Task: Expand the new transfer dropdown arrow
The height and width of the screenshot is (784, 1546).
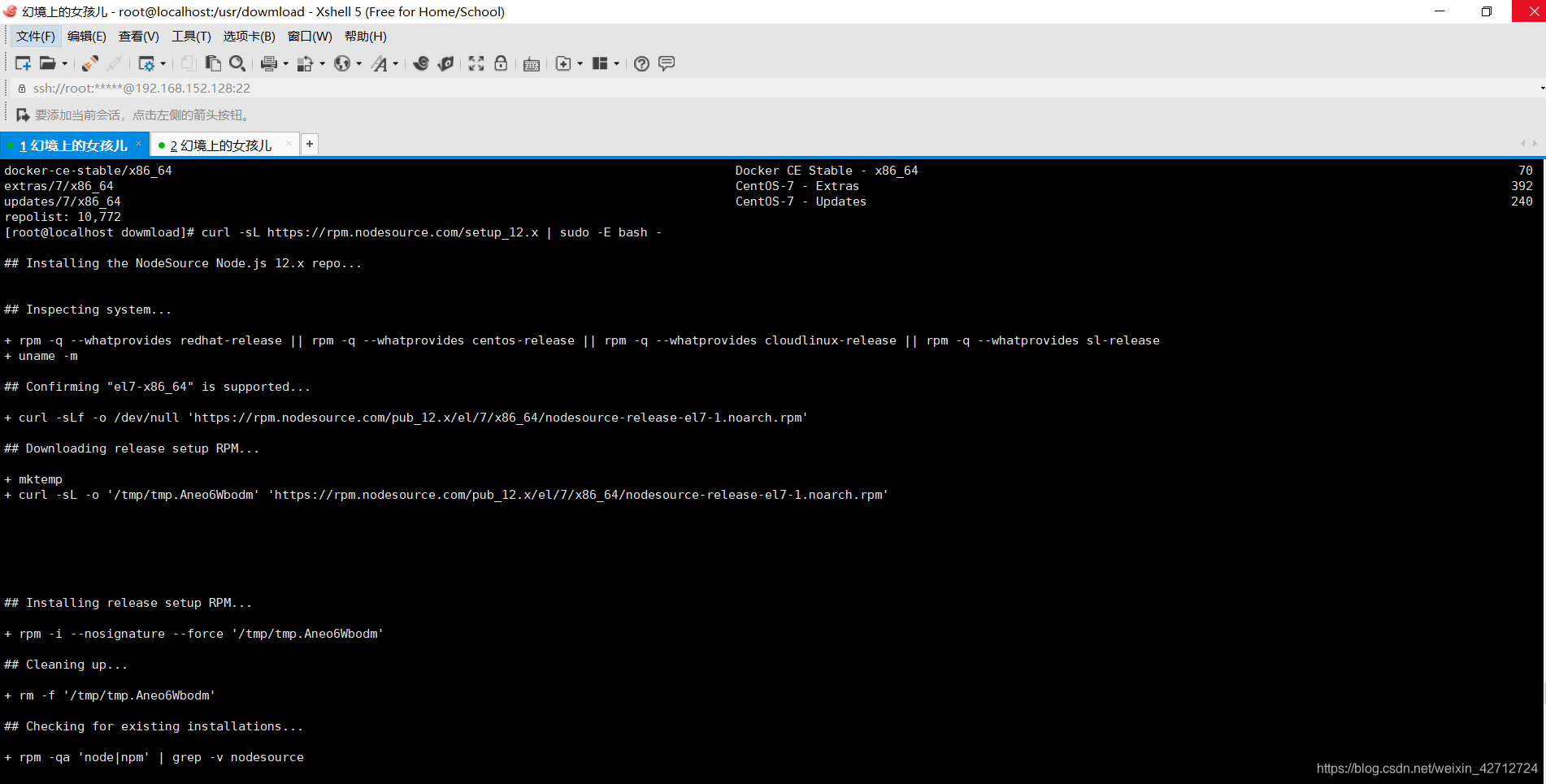Action: click(x=580, y=63)
